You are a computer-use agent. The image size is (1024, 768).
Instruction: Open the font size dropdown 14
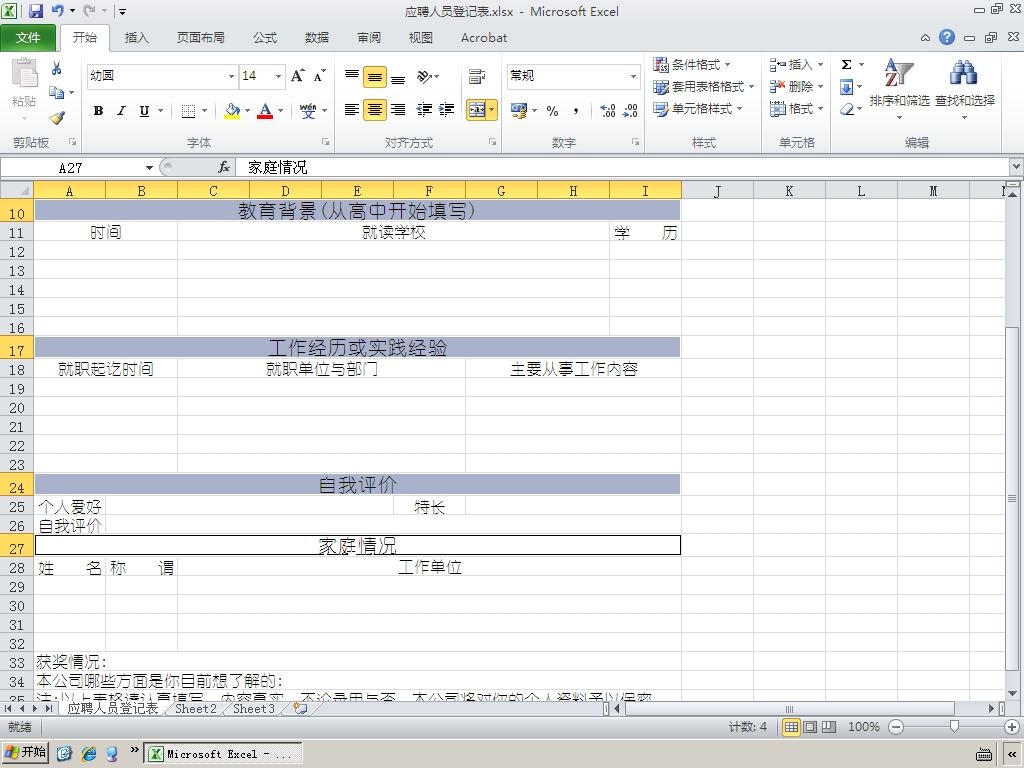tap(278, 76)
